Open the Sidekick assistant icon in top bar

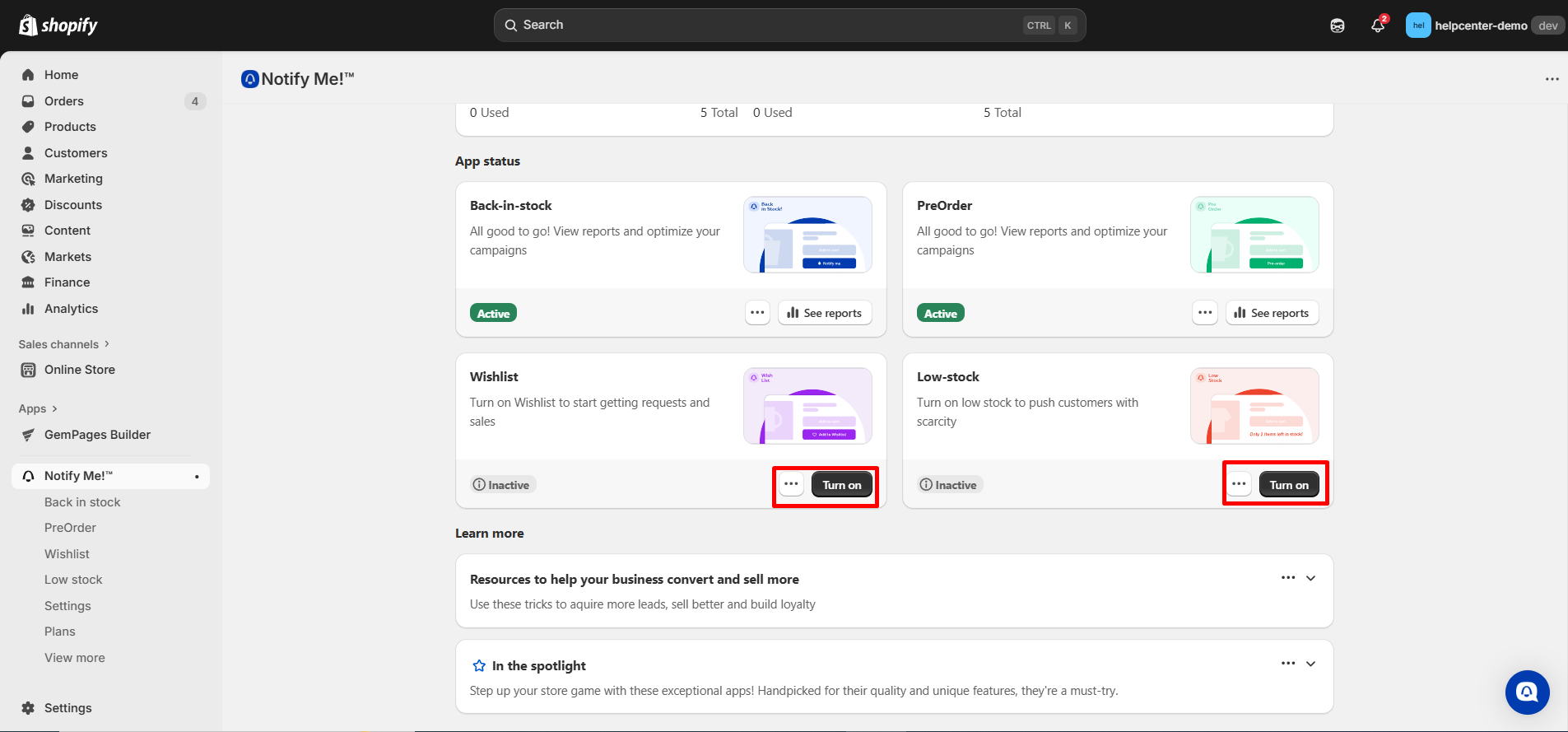(x=1338, y=26)
